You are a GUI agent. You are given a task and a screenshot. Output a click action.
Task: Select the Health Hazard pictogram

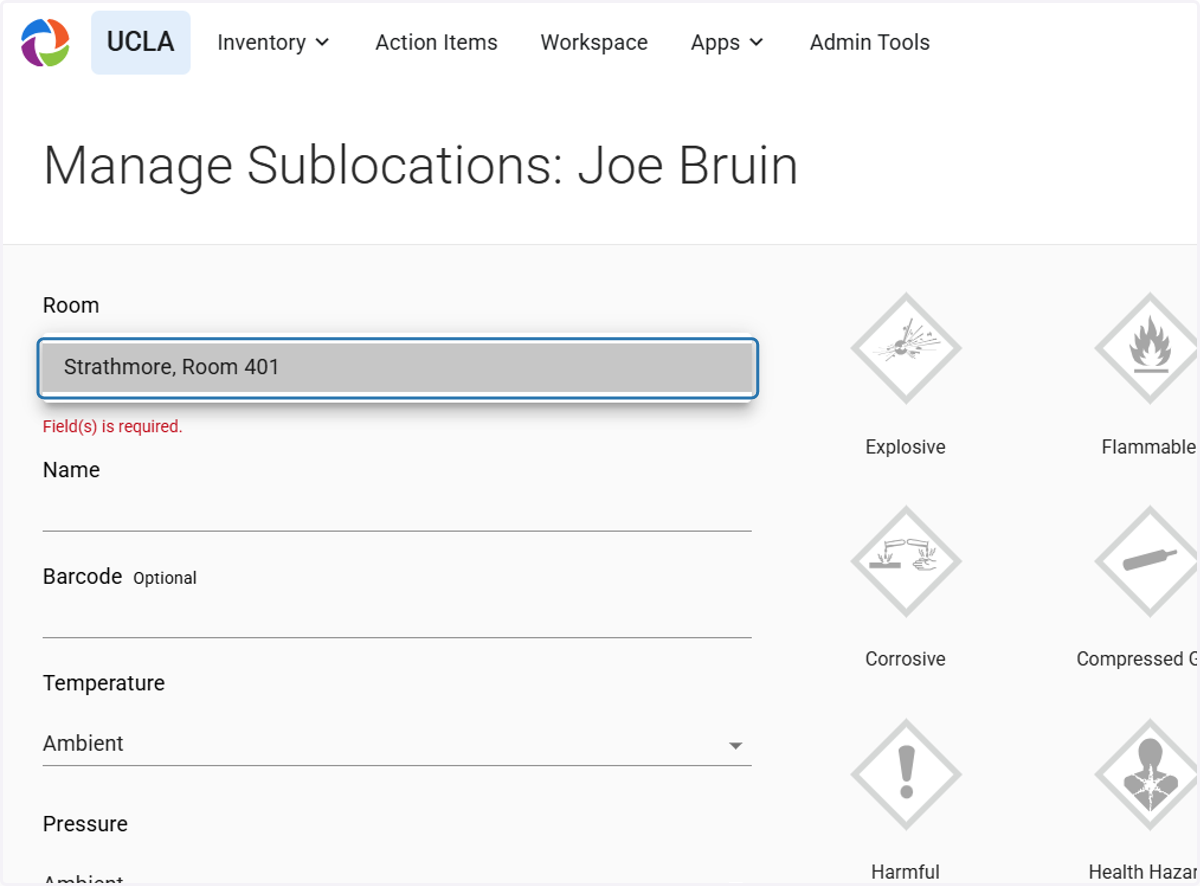coord(1148,774)
